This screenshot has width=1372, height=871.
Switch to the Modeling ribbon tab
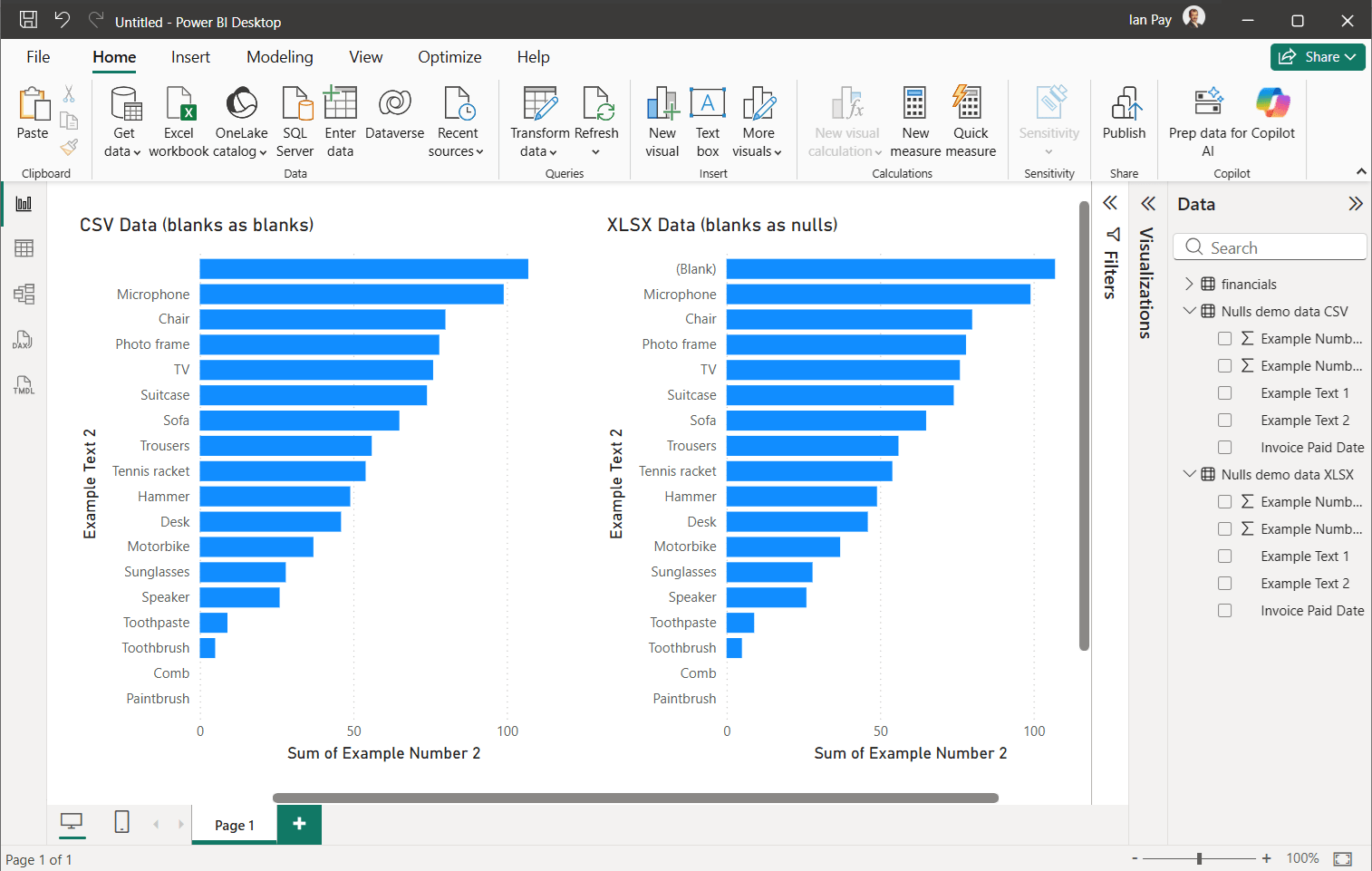(279, 57)
